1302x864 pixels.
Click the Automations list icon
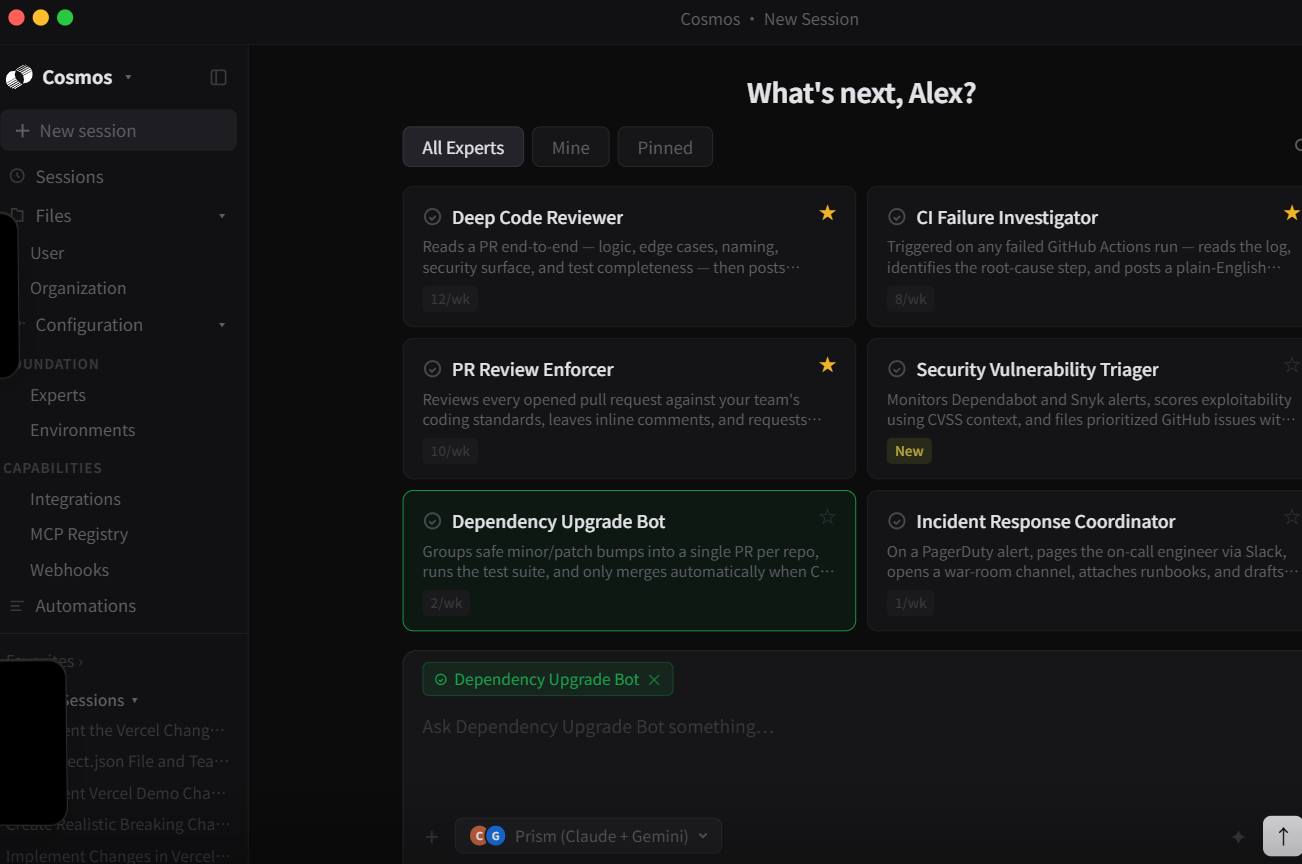(16, 606)
